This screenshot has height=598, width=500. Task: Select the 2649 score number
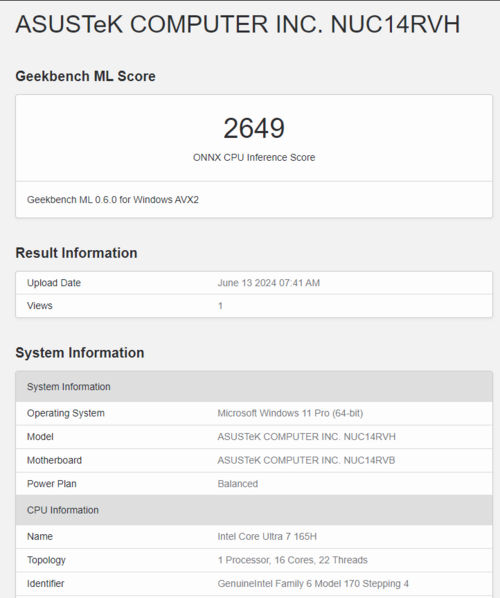[254, 128]
